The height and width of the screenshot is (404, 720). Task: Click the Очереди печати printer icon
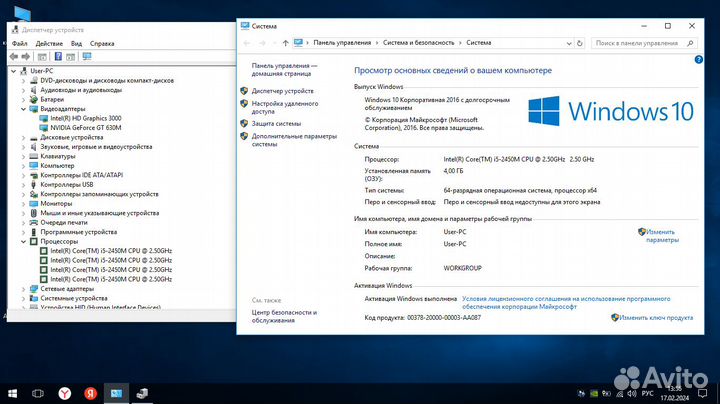[x=34, y=223]
